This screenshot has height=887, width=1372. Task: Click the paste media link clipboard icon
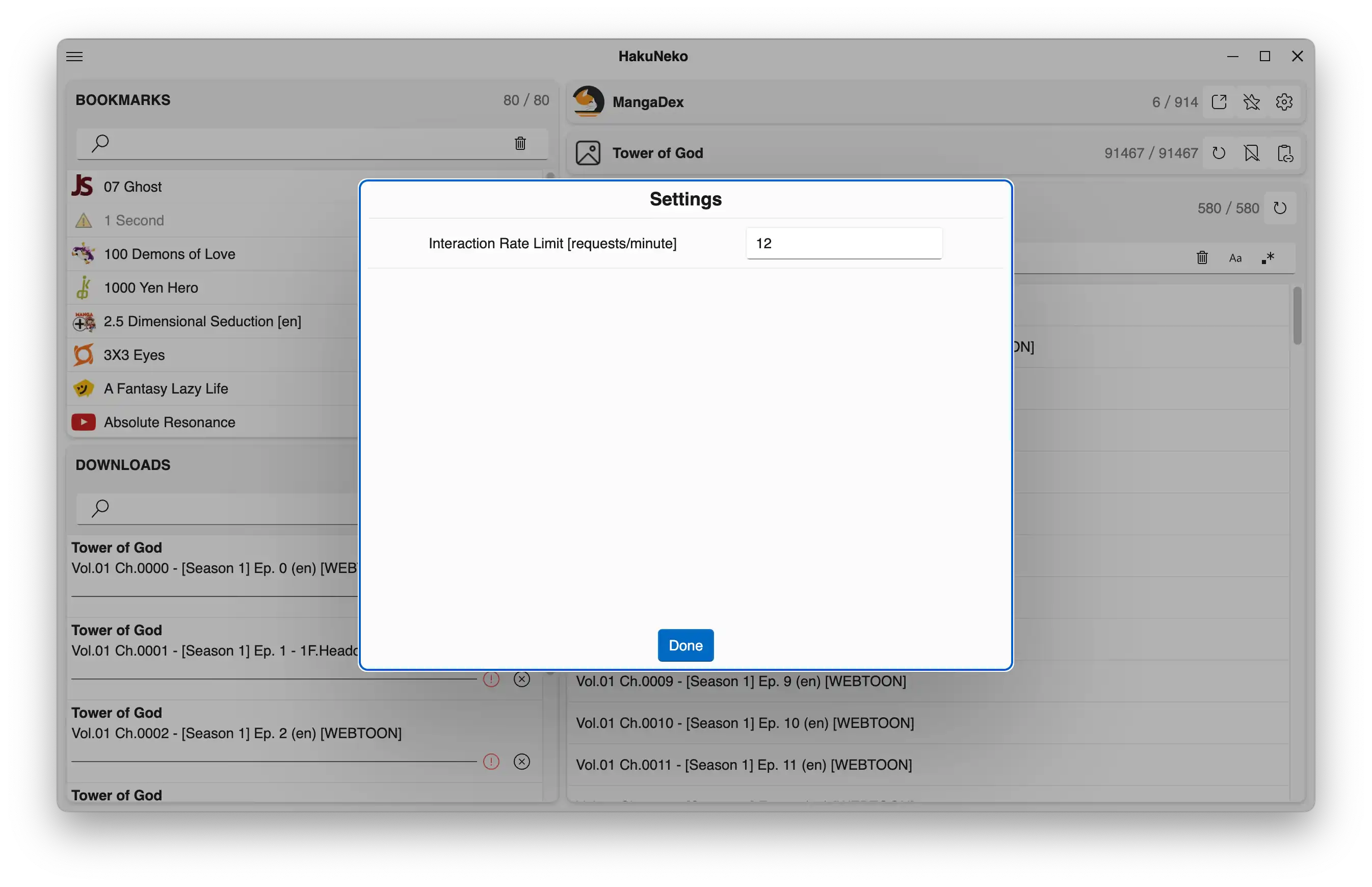[x=1284, y=153]
